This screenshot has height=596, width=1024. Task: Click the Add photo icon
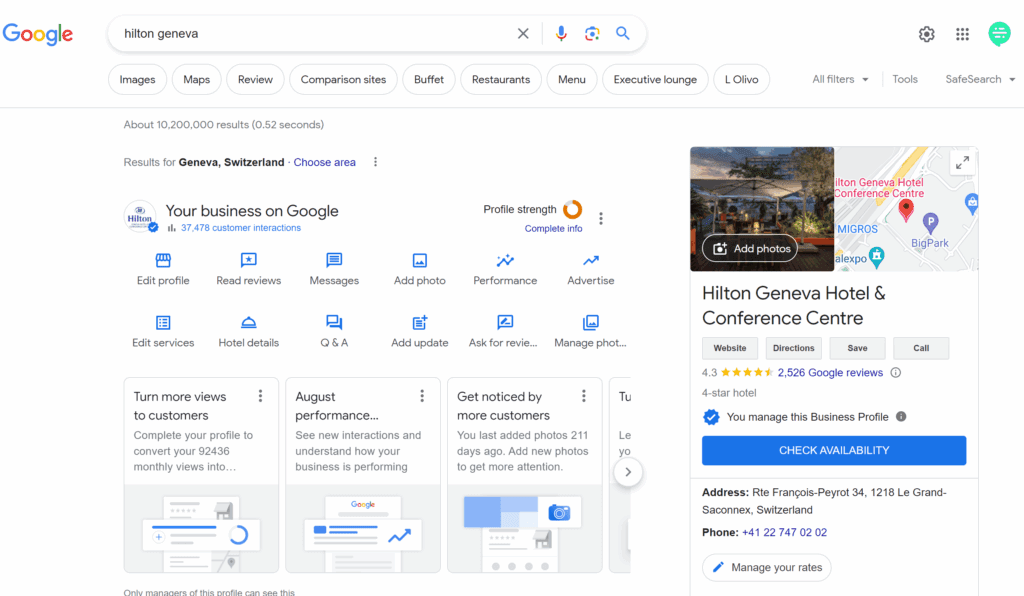(x=420, y=261)
